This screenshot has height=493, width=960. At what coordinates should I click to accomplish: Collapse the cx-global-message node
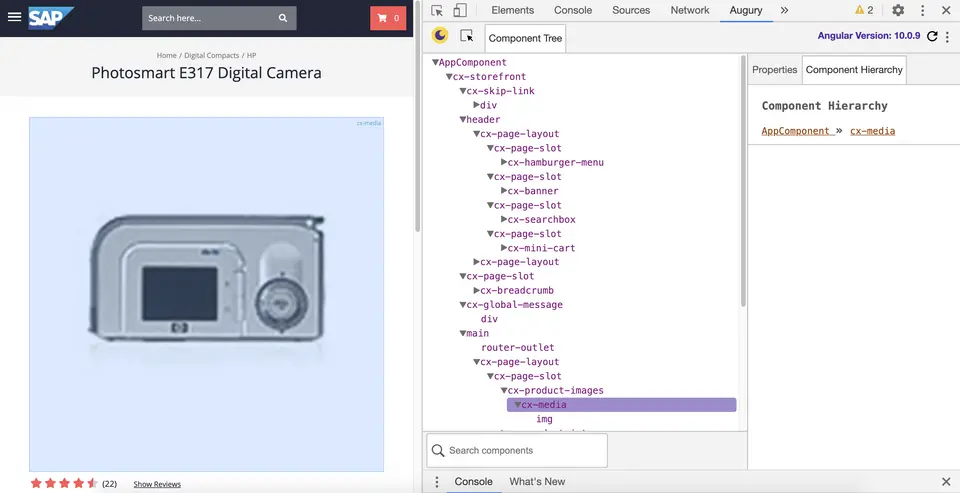tap(463, 305)
